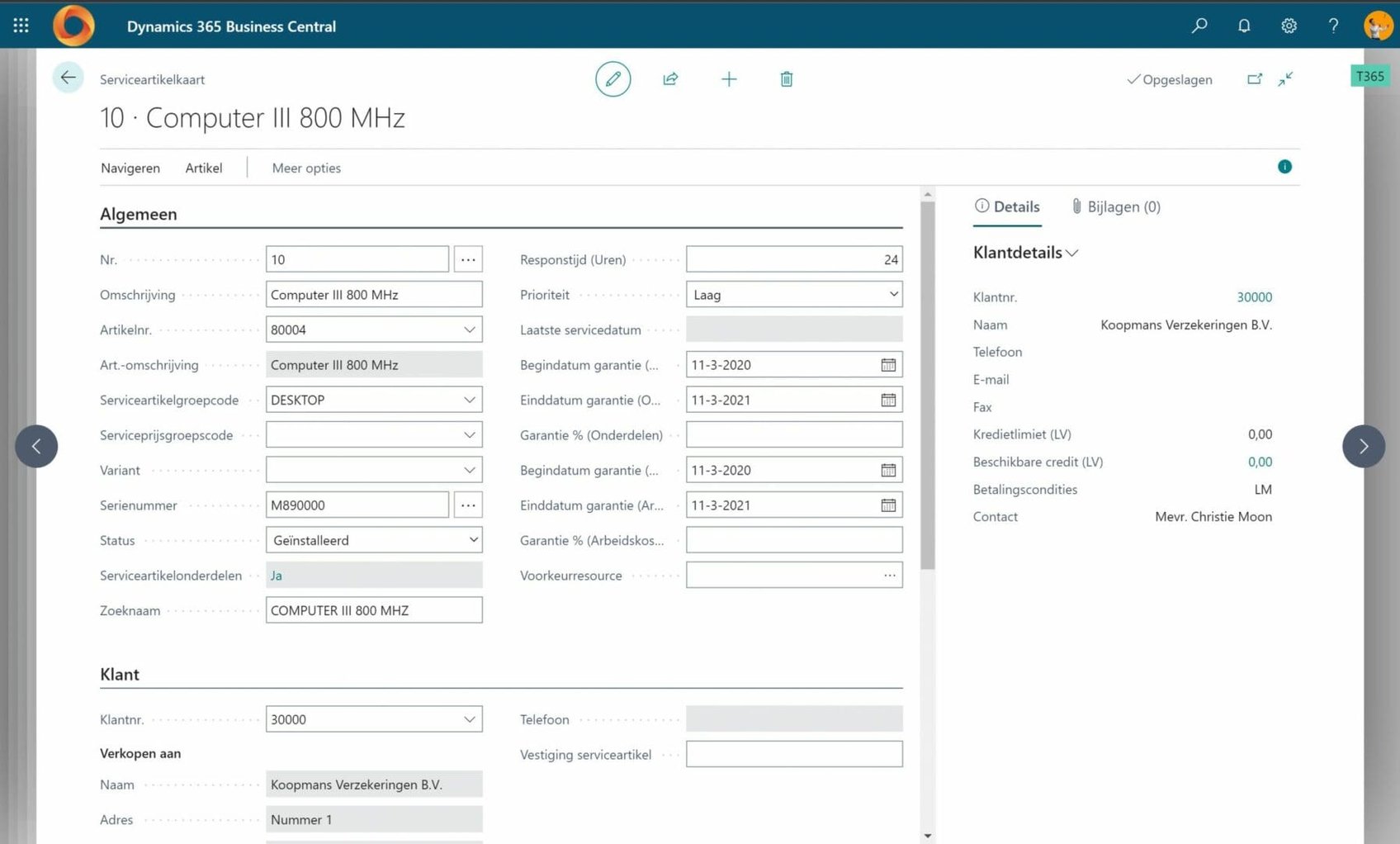The height and width of the screenshot is (844, 1400).
Task: Click the Kredietlimiet (LV) value 0,00
Action: point(1260,434)
